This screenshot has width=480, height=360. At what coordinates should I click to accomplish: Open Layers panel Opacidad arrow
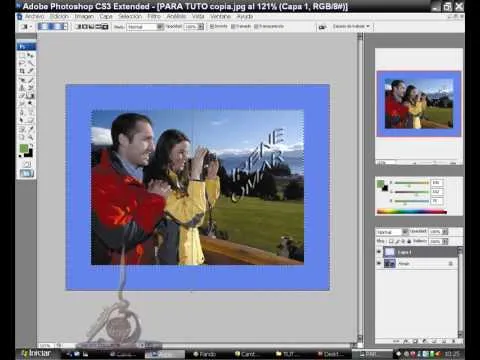pos(445,232)
